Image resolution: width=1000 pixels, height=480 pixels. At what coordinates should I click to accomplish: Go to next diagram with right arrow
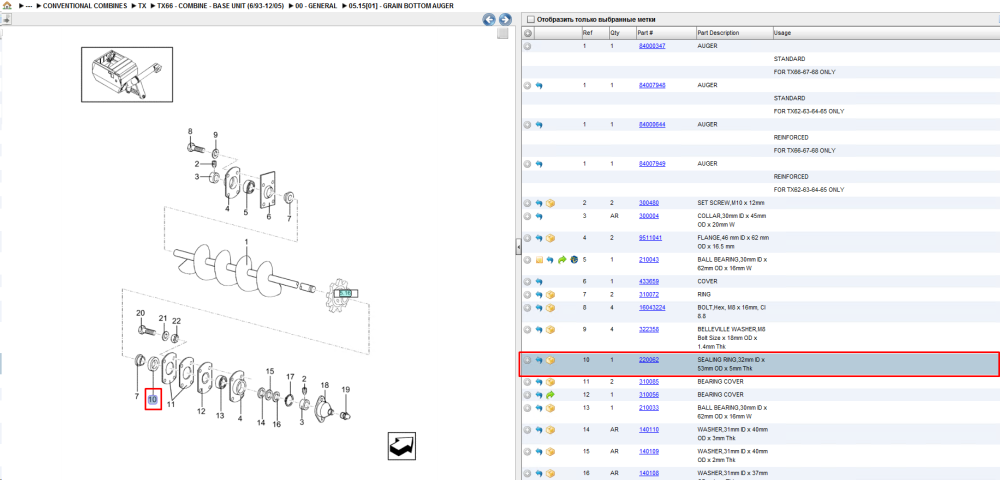coord(504,20)
